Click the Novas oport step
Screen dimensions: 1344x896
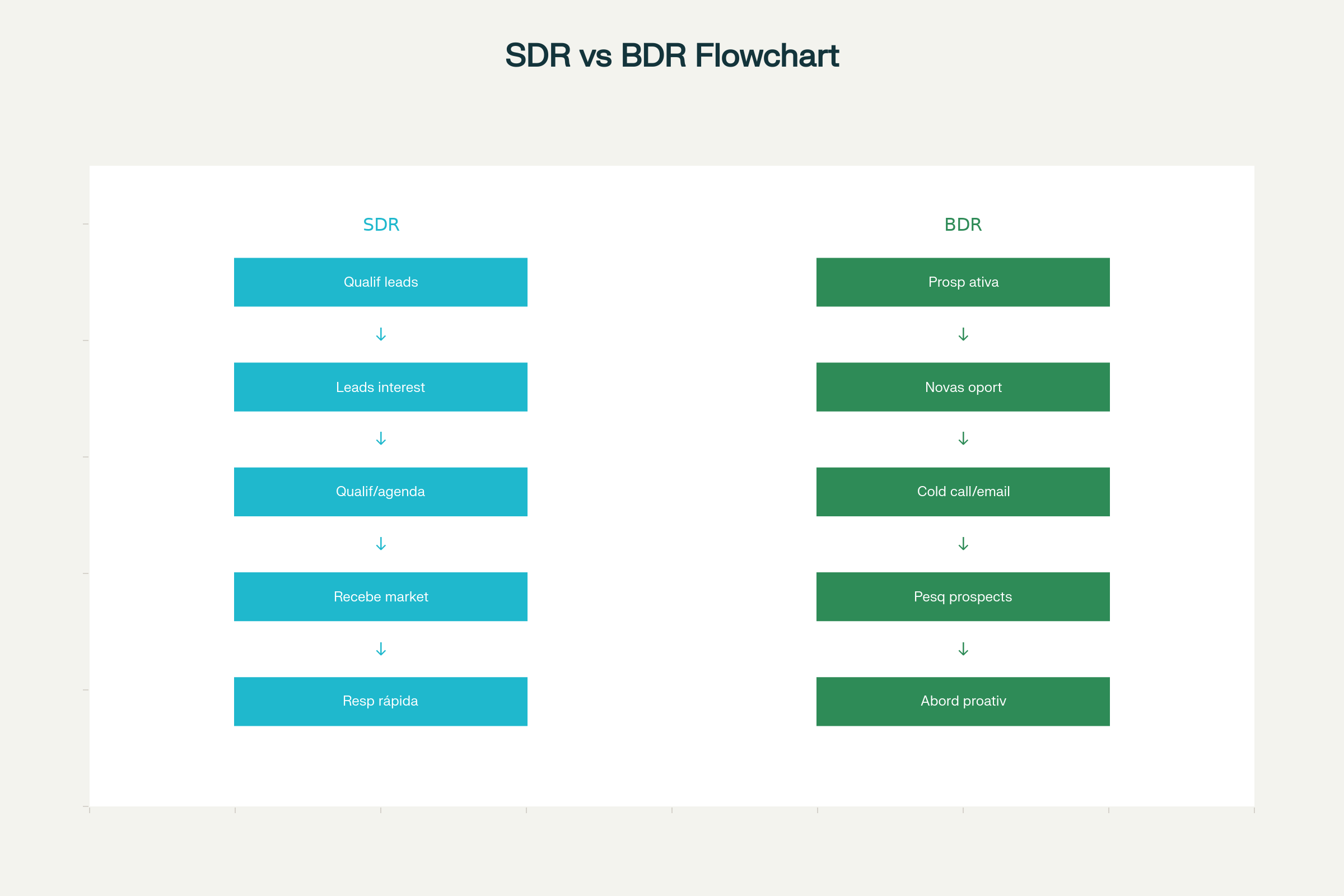(963, 387)
